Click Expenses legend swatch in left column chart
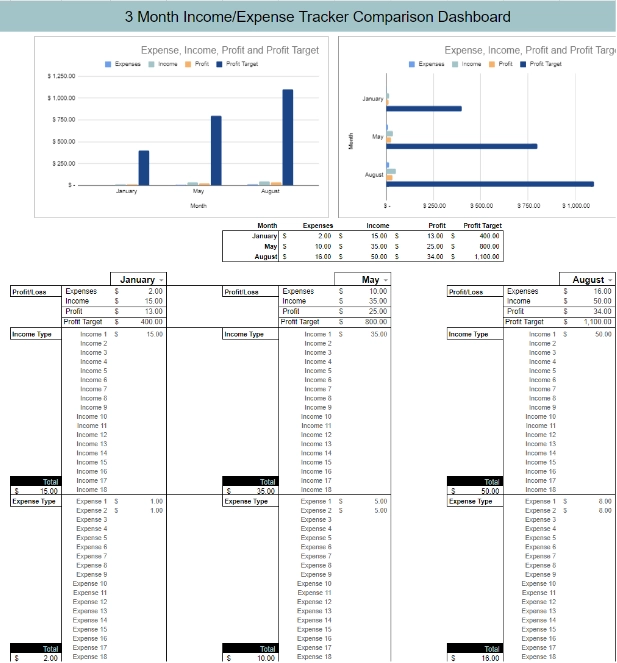 point(109,63)
